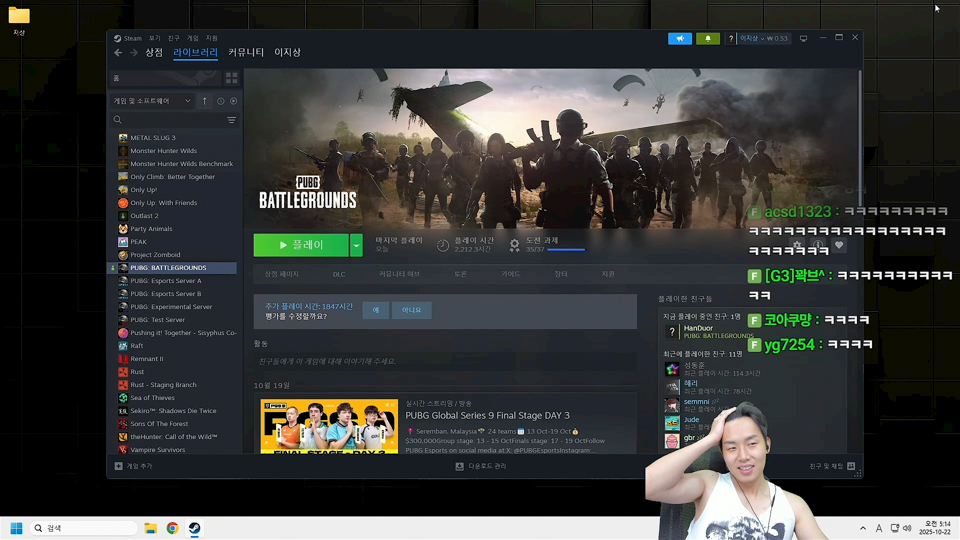Expand the 이지상 account menu
960x540 pixels.
[x=763, y=38]
